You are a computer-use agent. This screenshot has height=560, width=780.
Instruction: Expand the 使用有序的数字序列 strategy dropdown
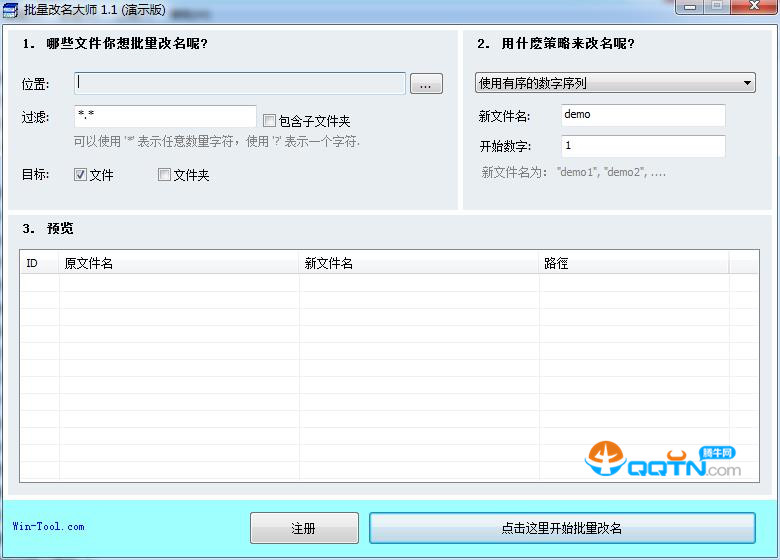pos(615,83)
